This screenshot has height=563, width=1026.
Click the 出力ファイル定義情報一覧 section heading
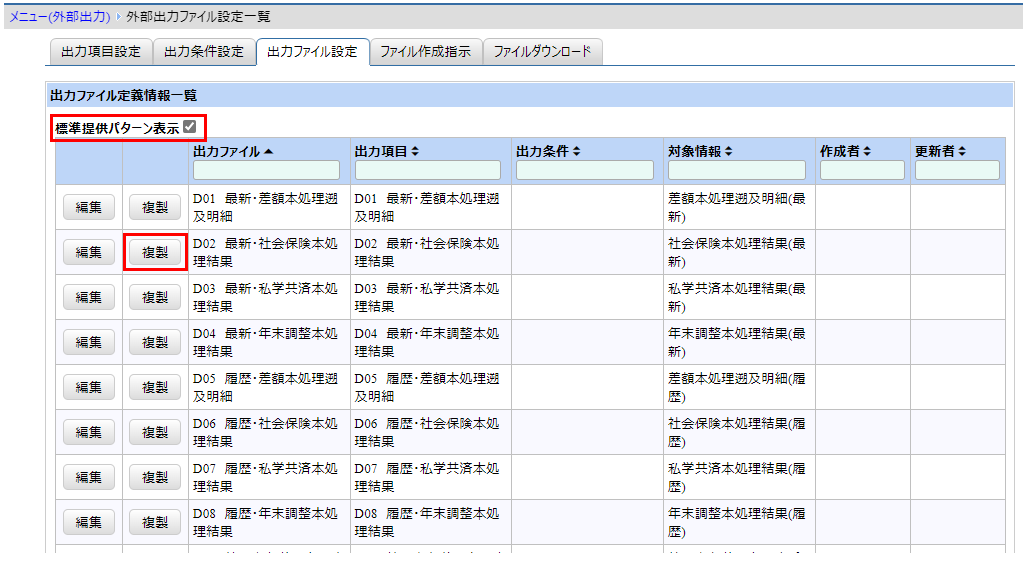coord(124,96)
